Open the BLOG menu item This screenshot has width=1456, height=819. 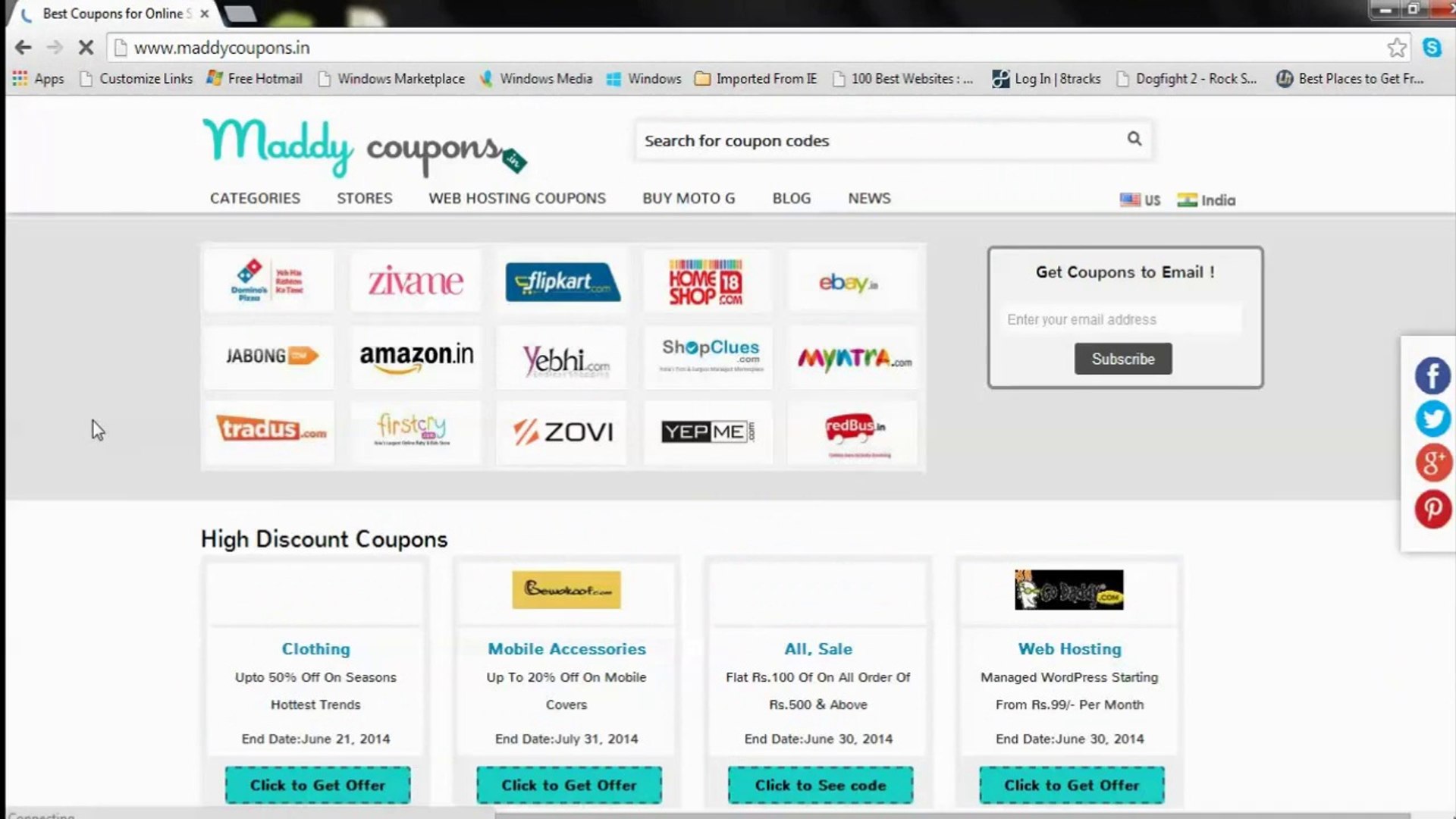coord(791,198)
